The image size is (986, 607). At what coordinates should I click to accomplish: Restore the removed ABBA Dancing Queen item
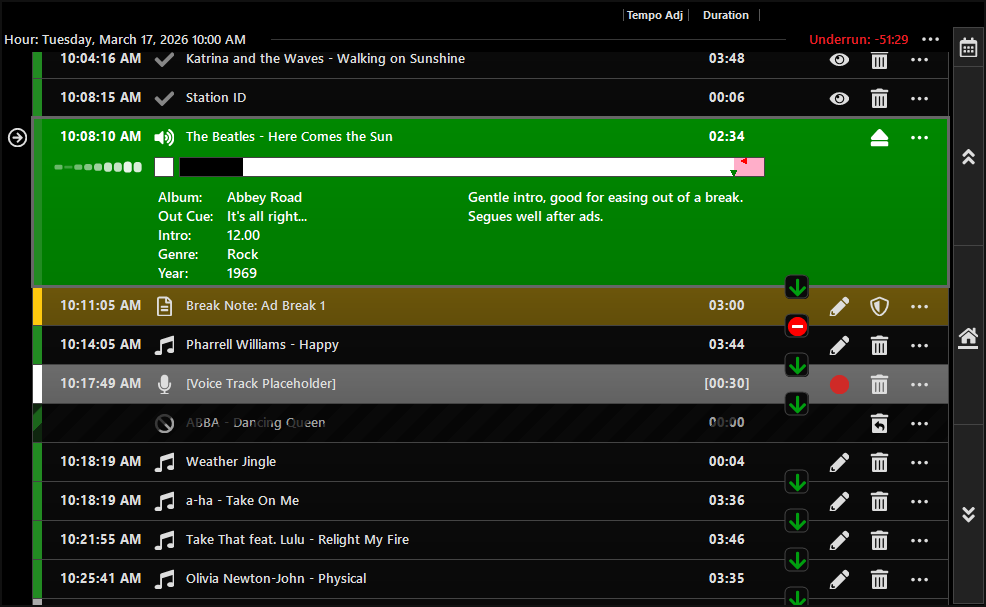click(x=879, y=423)
